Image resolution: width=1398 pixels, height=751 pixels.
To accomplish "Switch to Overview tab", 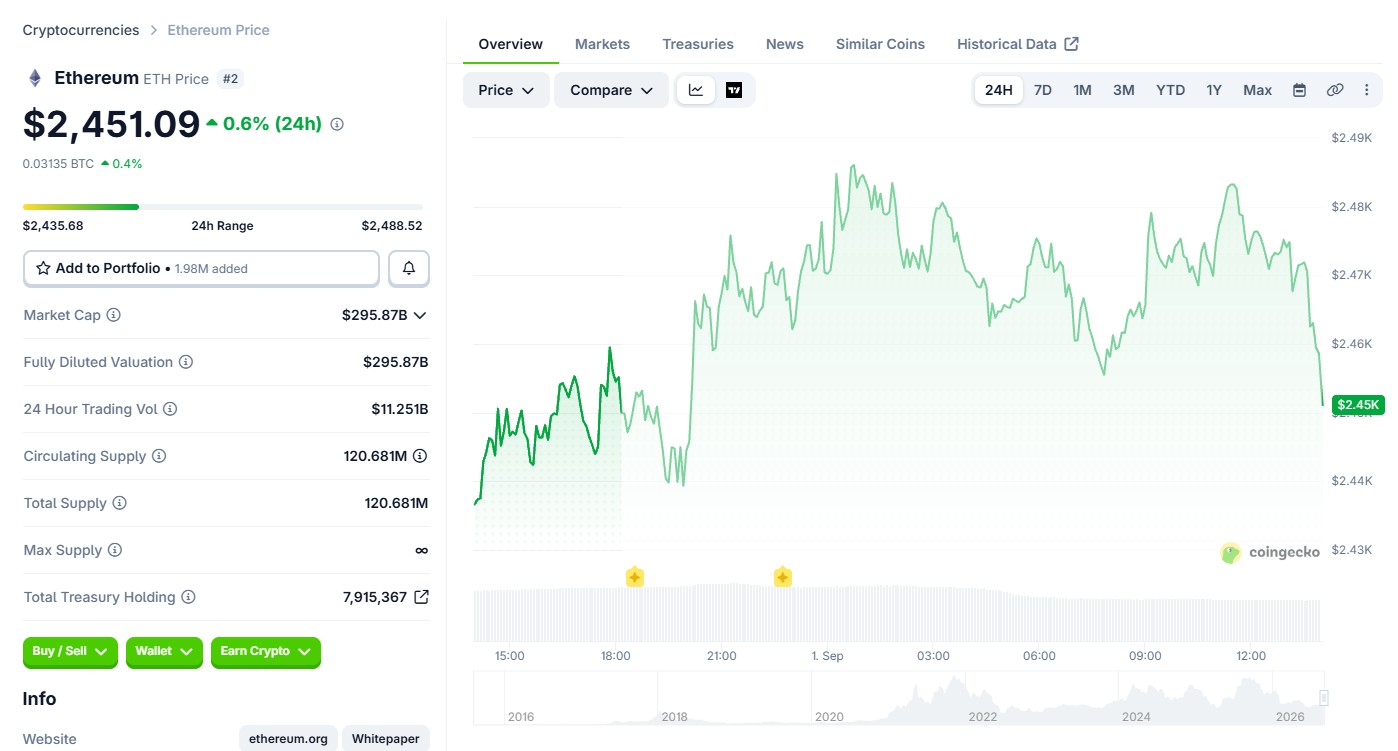I will (x=510, y=44).
